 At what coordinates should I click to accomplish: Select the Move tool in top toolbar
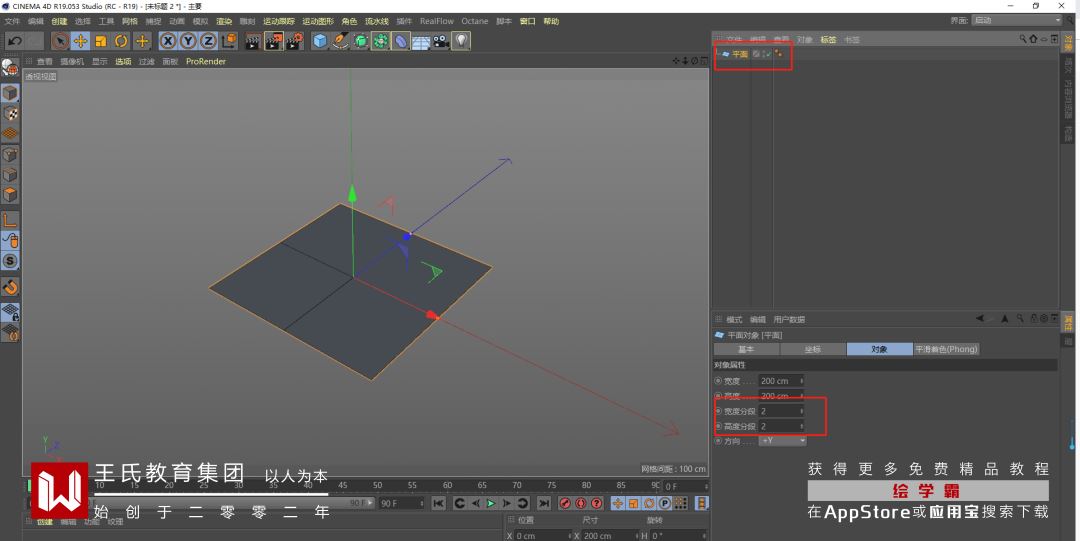point(80,41)
